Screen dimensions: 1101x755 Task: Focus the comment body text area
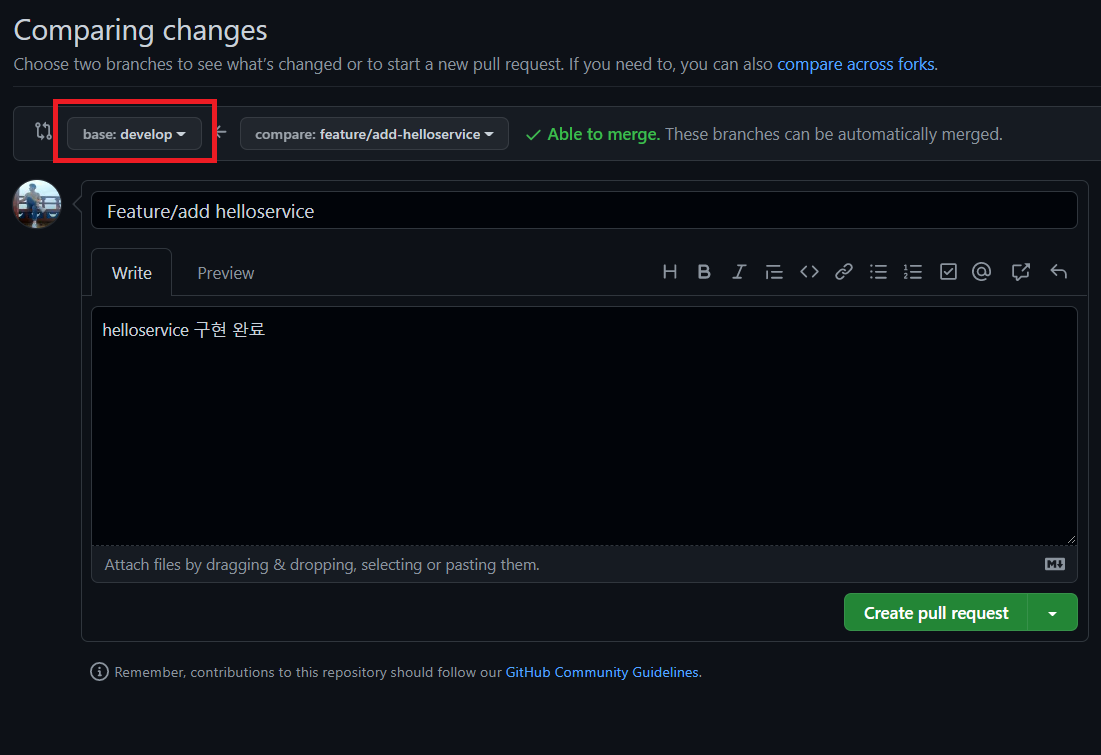tap(584, 426)
